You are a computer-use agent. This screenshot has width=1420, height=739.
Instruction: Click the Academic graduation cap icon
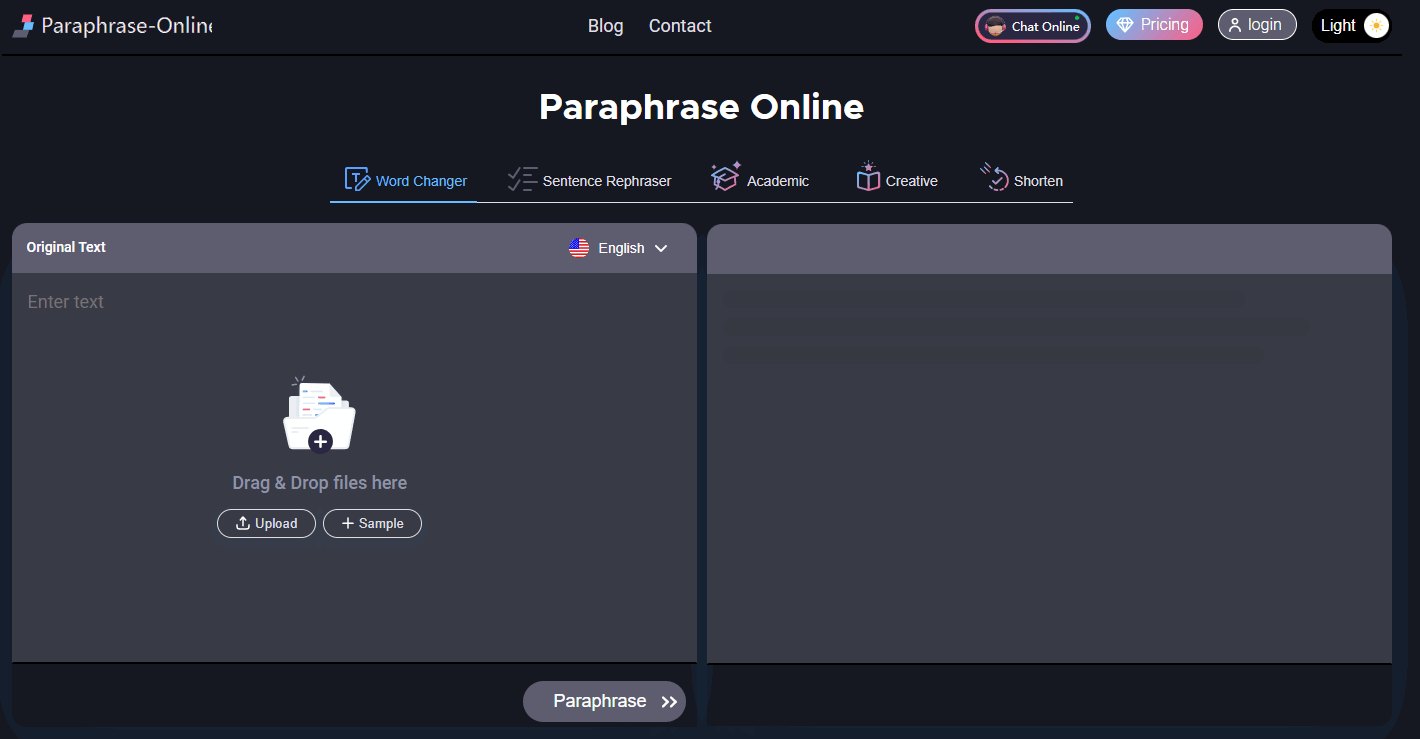coord(725,177)
